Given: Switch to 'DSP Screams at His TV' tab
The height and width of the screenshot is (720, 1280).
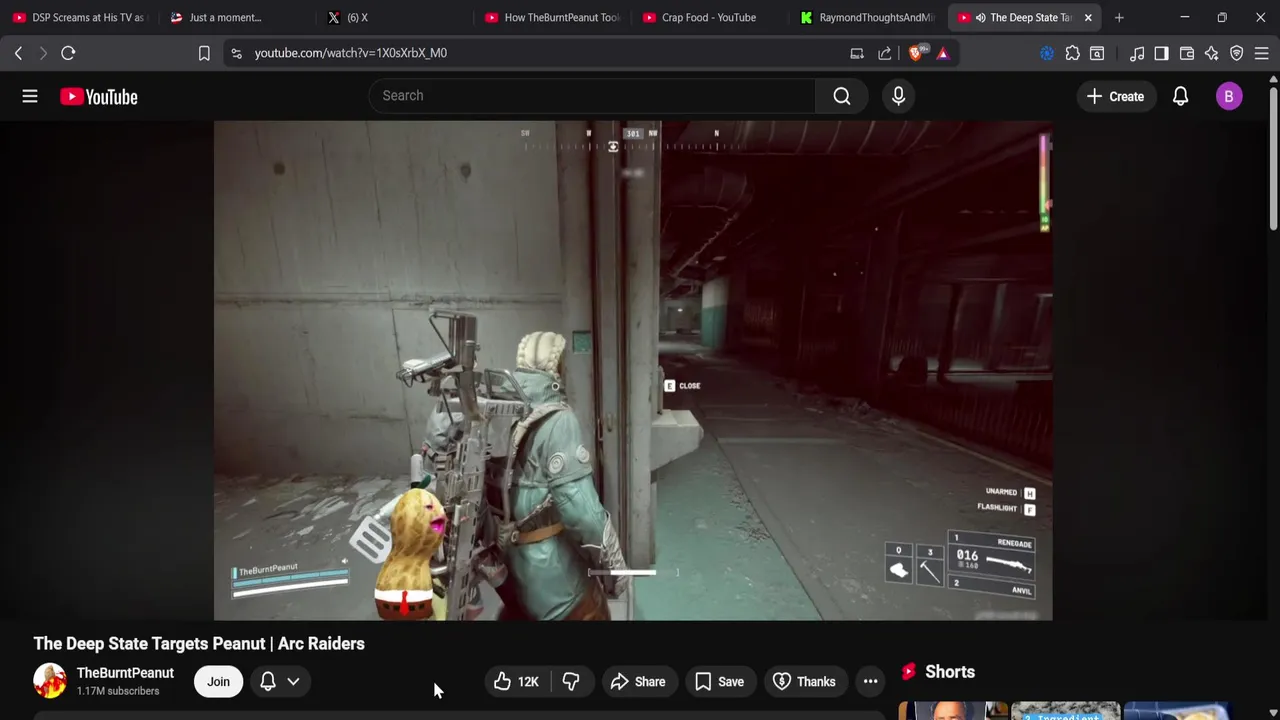Looking at the screenshot, I should [x=79, y=17].
